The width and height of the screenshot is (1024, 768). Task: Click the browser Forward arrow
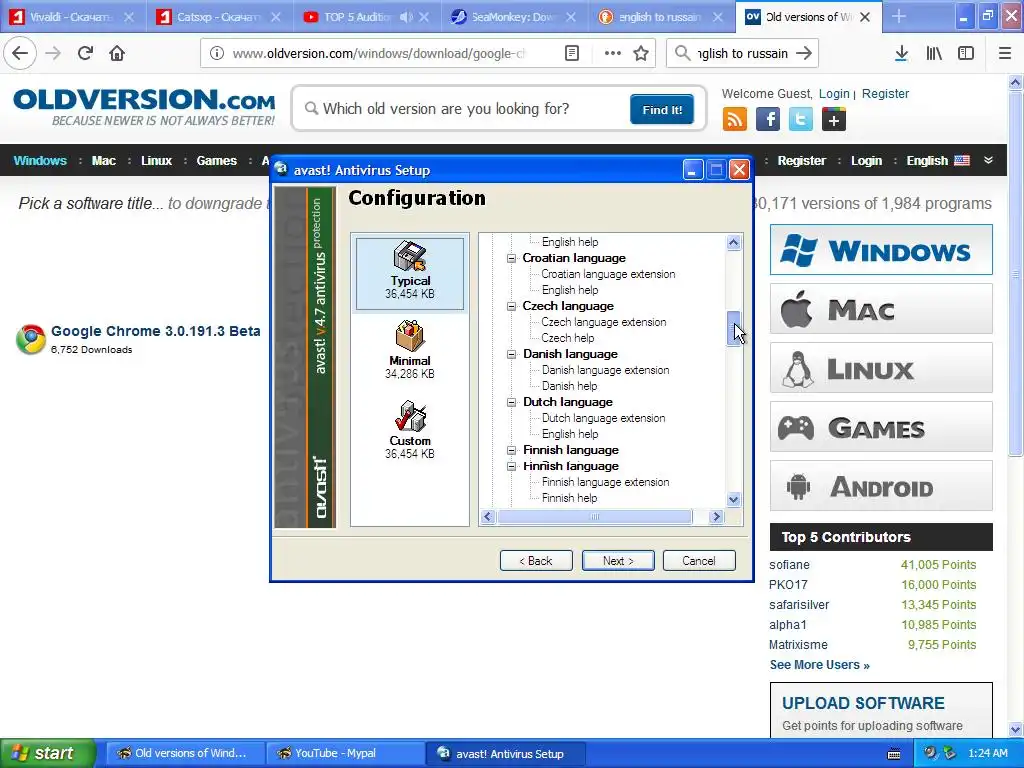(x=53, y=54)
